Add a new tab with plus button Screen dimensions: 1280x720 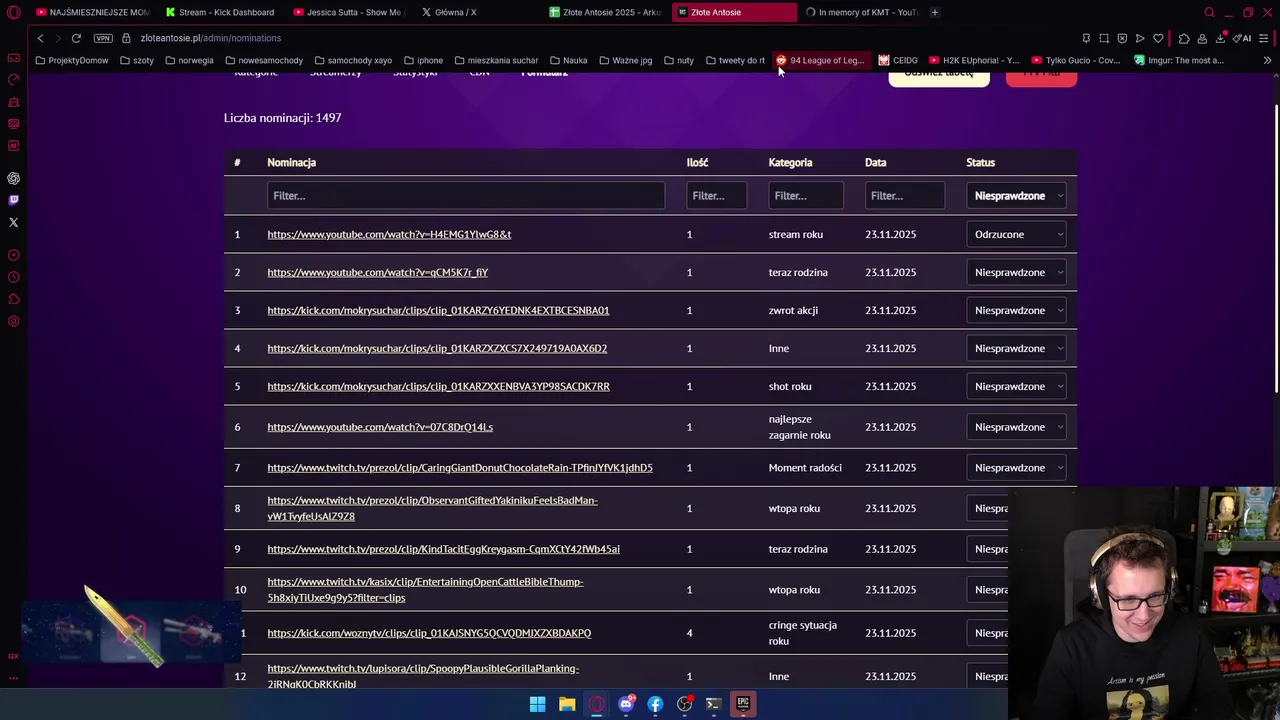tap(934, 12)
